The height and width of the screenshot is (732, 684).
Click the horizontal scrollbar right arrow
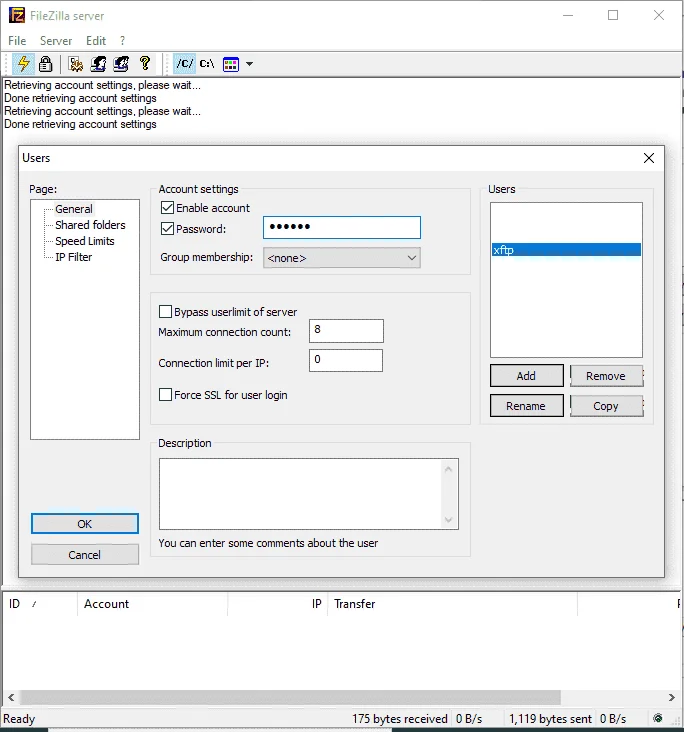(x=671, y=697)
